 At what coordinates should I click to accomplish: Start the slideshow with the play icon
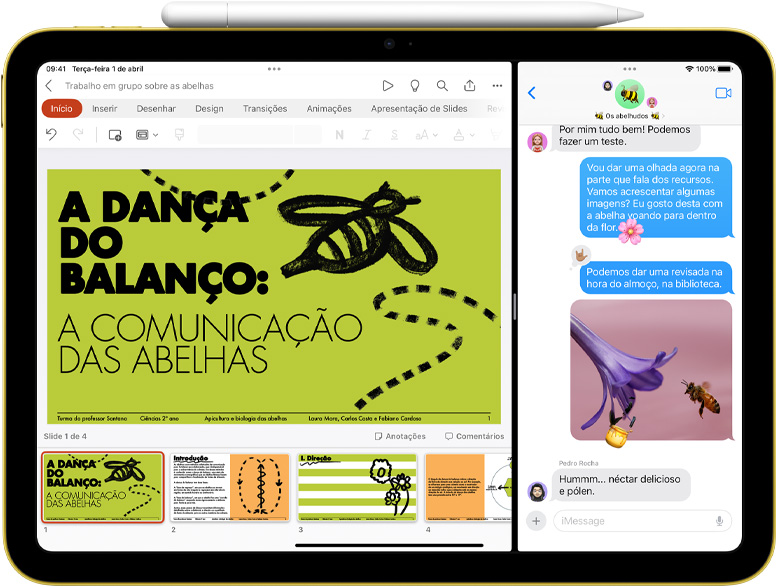[x=388, y=86]
